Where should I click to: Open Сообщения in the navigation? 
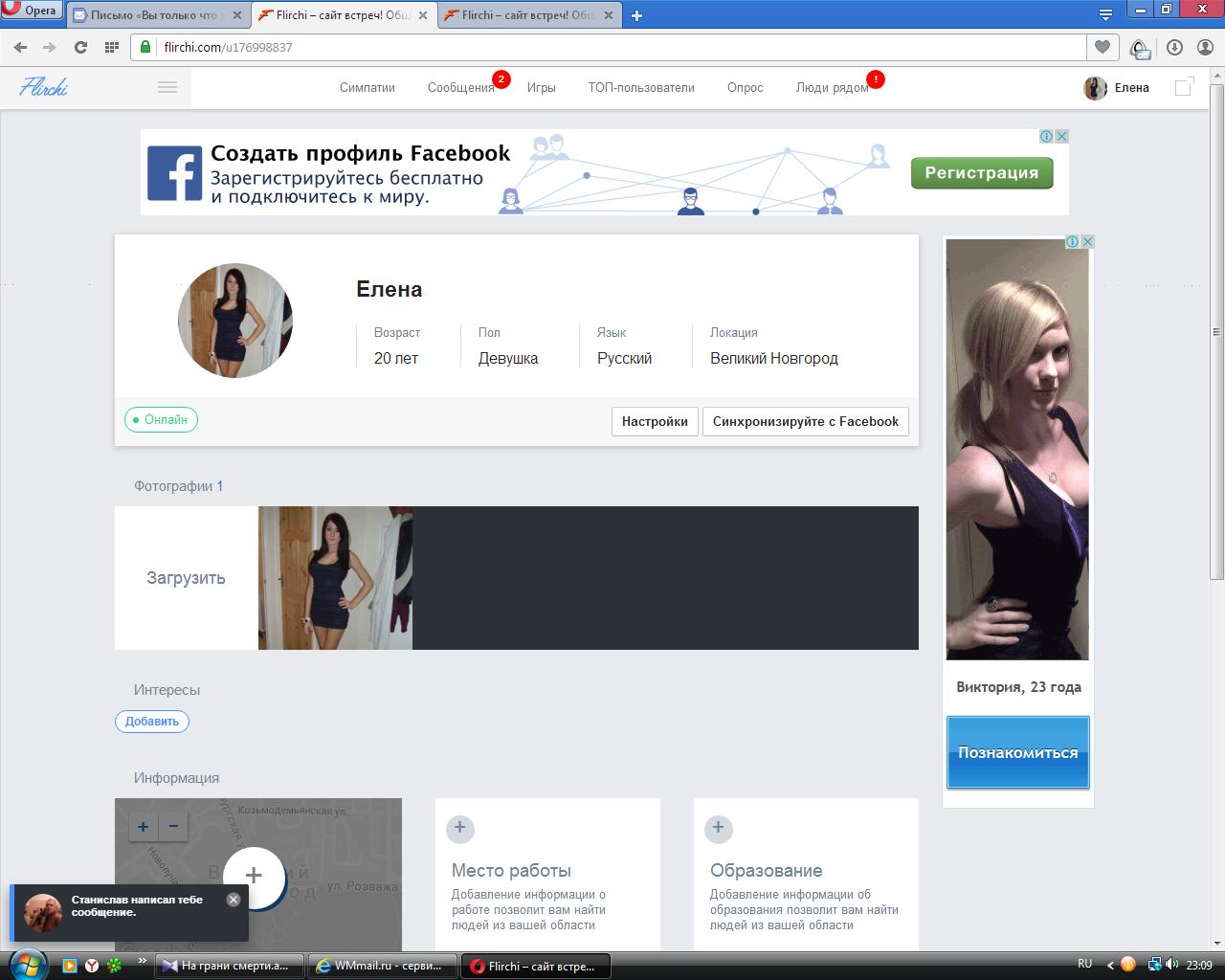[x=460, y=87]
